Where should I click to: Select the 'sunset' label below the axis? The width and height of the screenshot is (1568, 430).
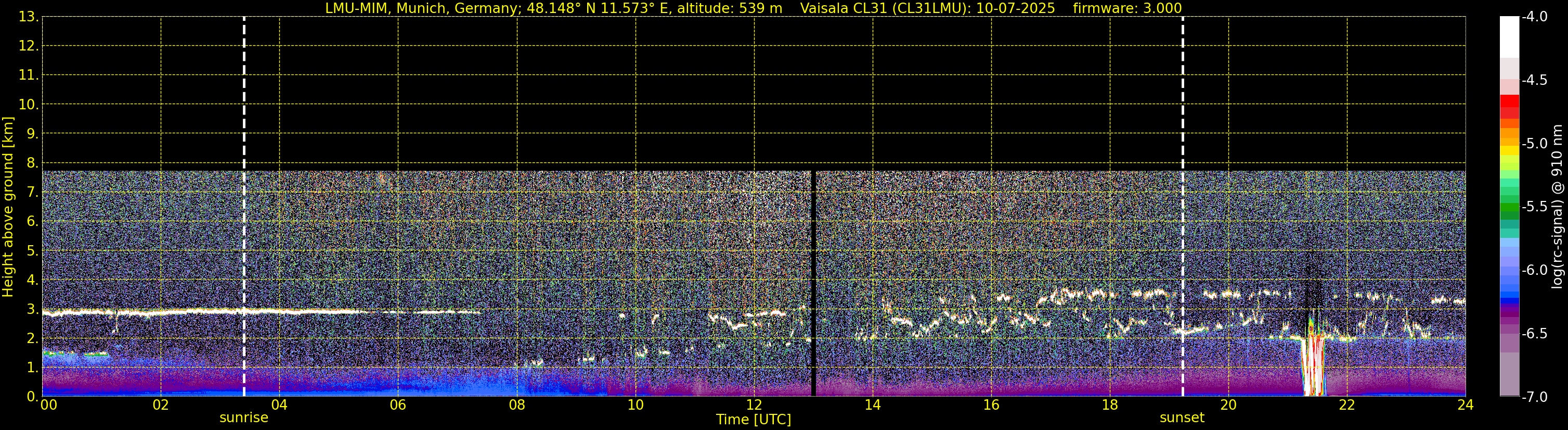point(1182,418)
